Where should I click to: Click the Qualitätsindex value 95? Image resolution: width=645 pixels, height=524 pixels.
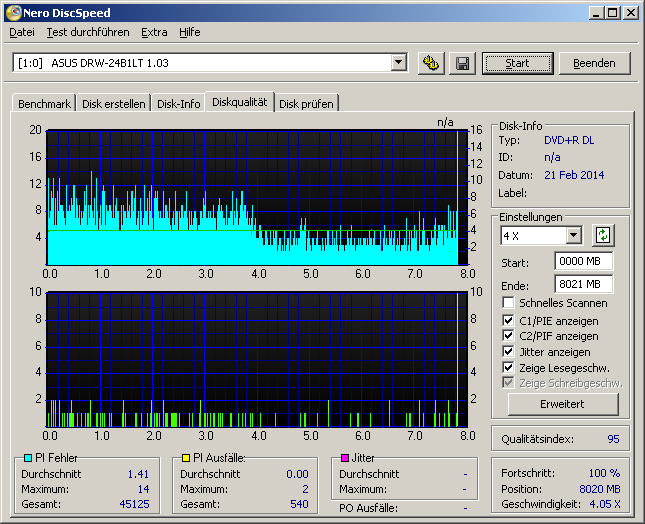click(613, 439)
